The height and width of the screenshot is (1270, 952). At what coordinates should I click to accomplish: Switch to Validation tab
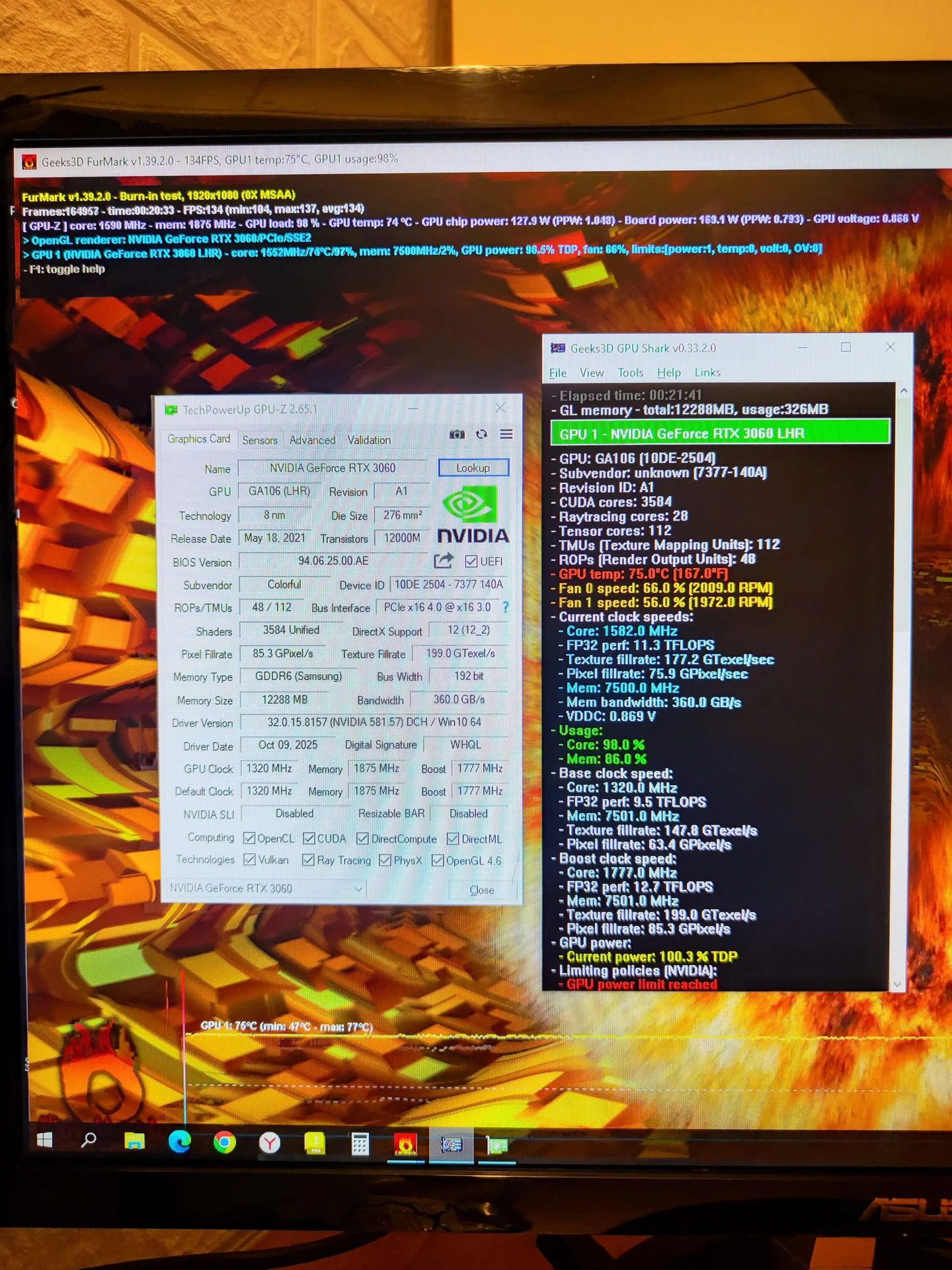tap(369, 441)
